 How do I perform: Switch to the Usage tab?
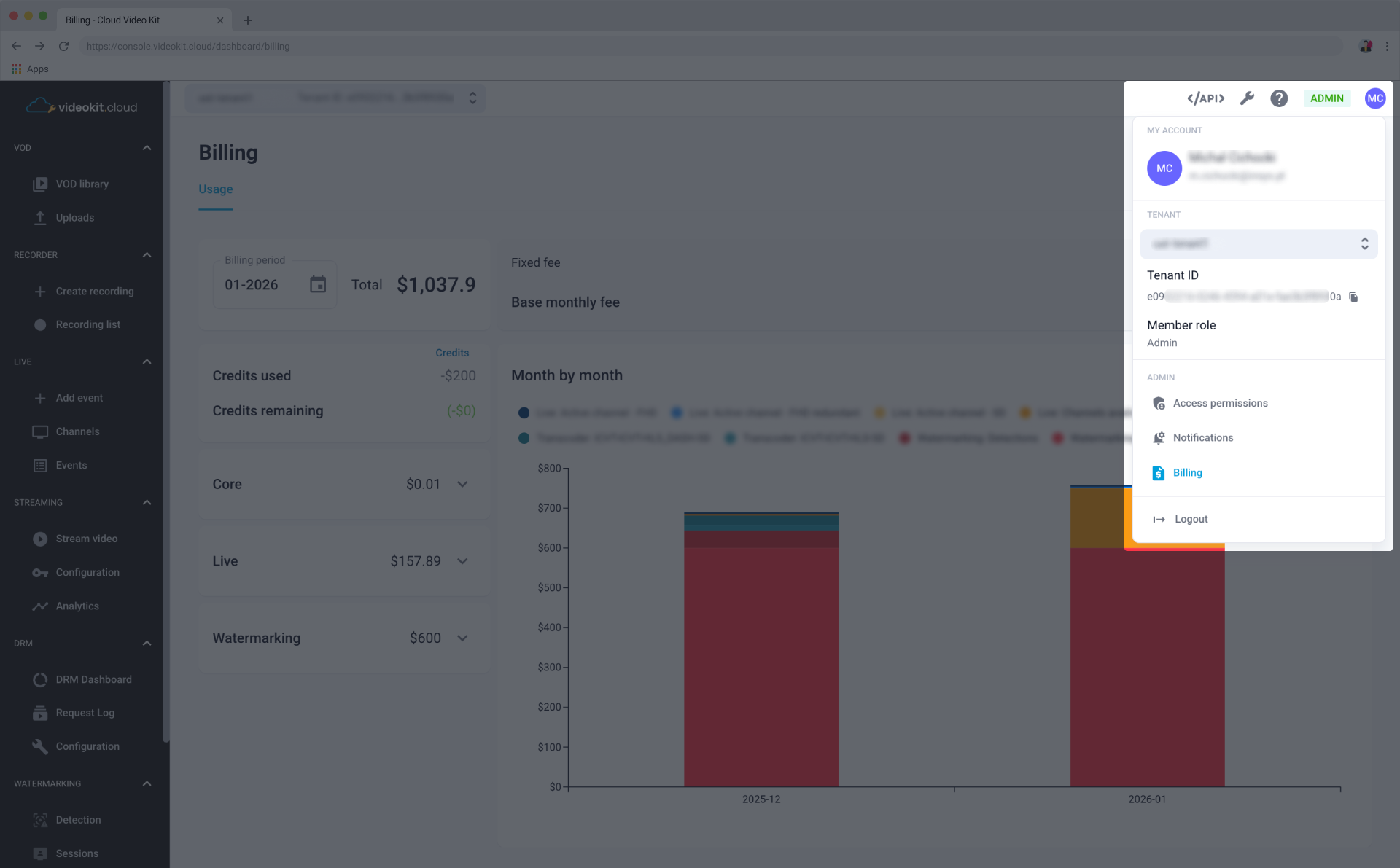click(x=215, y=189)
